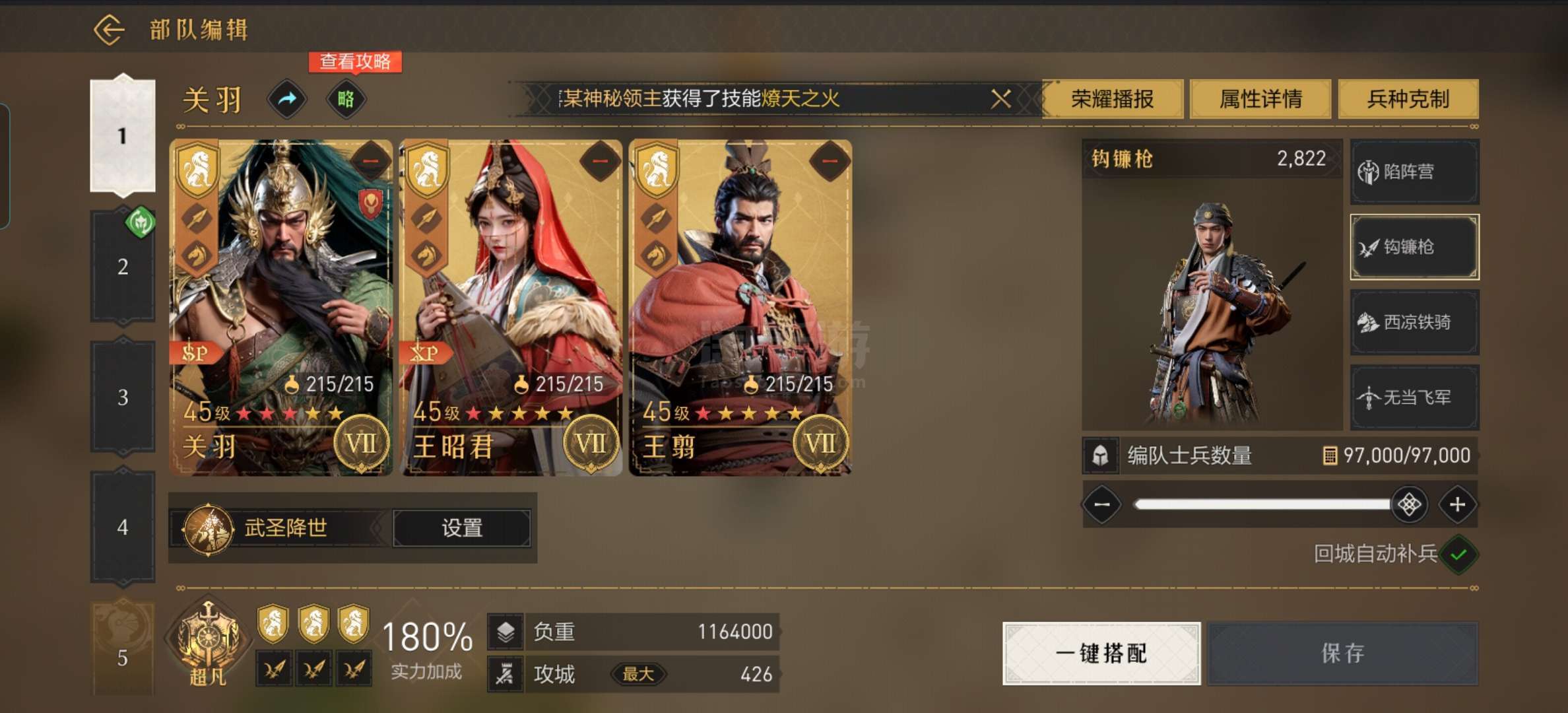This screenshot has width=1568, height=713.
Task: Open the 属性详情 panel
Action: [x=1260, y=99]
